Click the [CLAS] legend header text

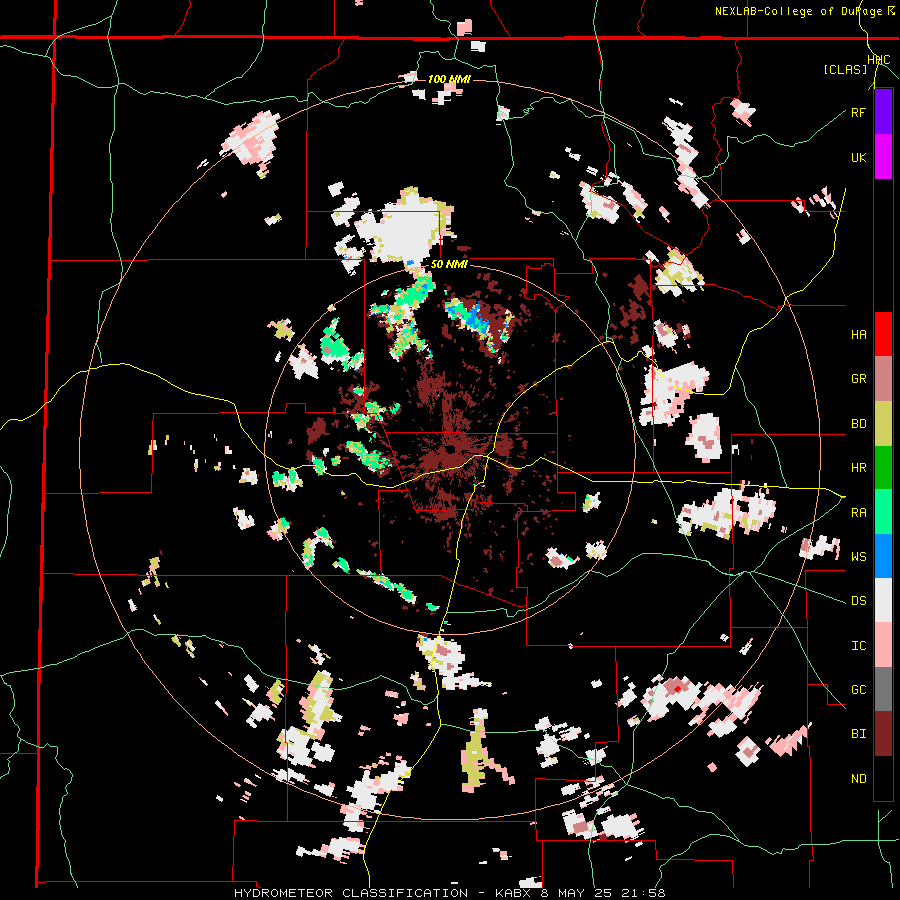845,69
